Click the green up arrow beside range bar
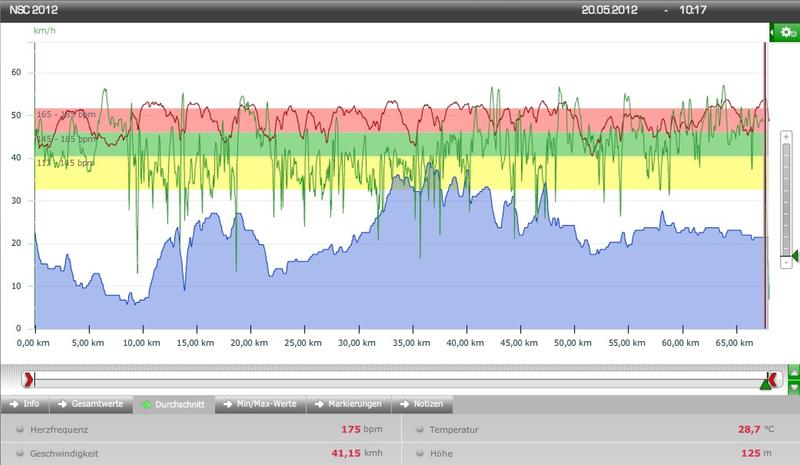 click(794, 372)
